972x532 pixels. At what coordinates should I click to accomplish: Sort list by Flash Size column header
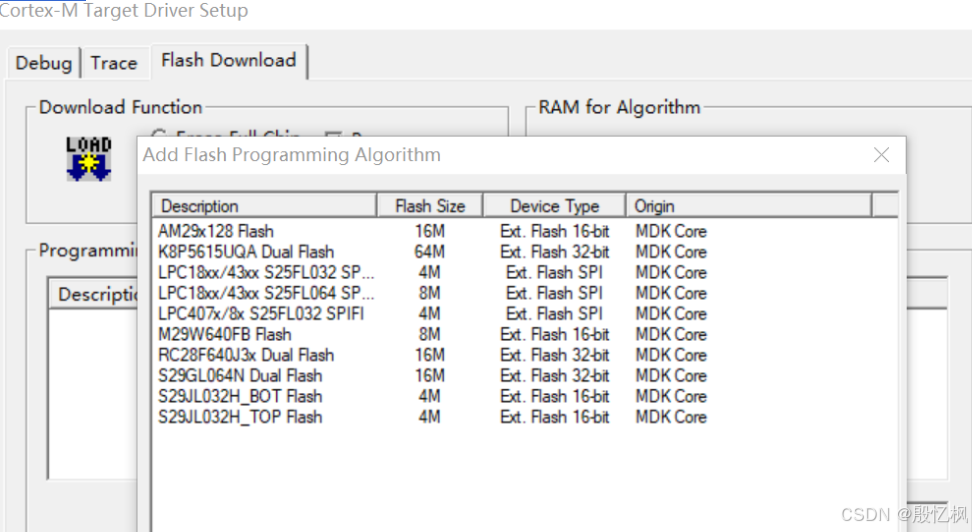(x=430, y=206)
